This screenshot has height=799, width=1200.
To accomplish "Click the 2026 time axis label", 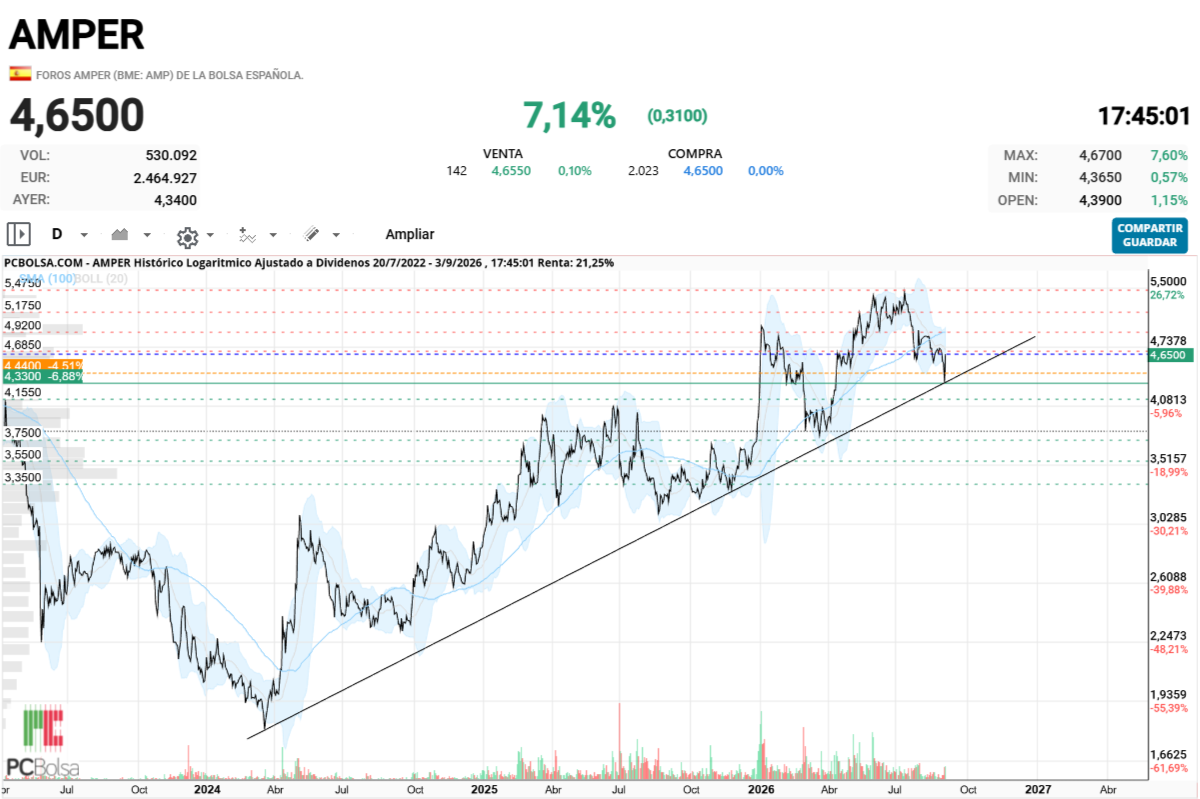I will (762, 789).
